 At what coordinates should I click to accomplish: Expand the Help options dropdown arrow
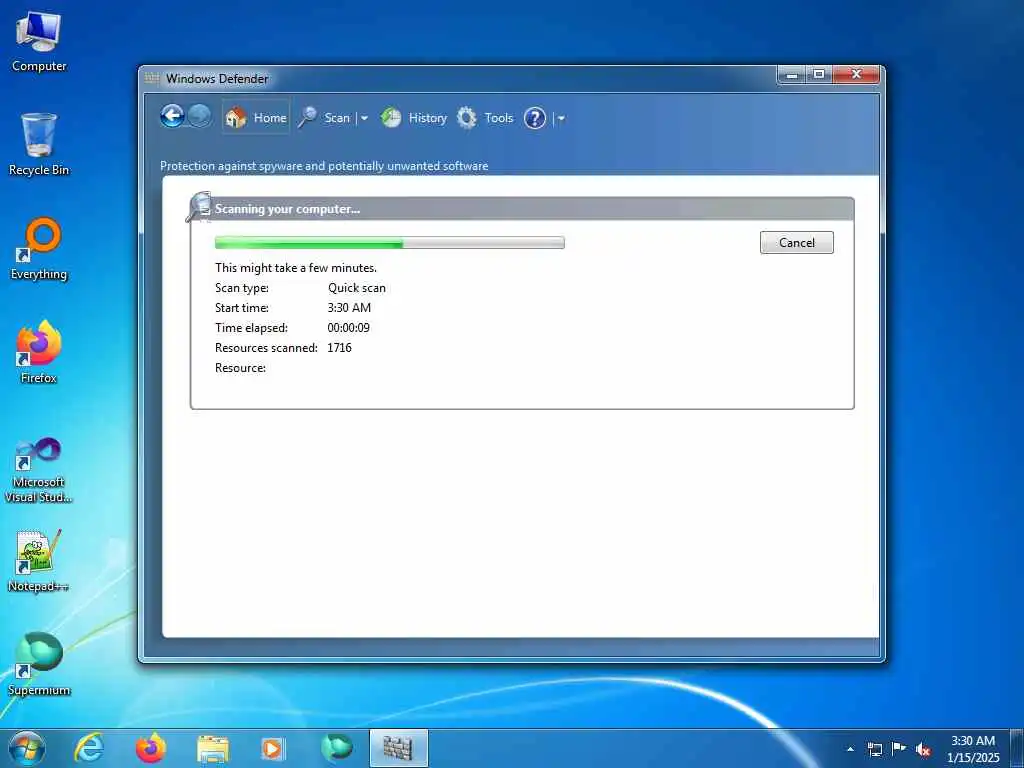[x=561, y=118]
